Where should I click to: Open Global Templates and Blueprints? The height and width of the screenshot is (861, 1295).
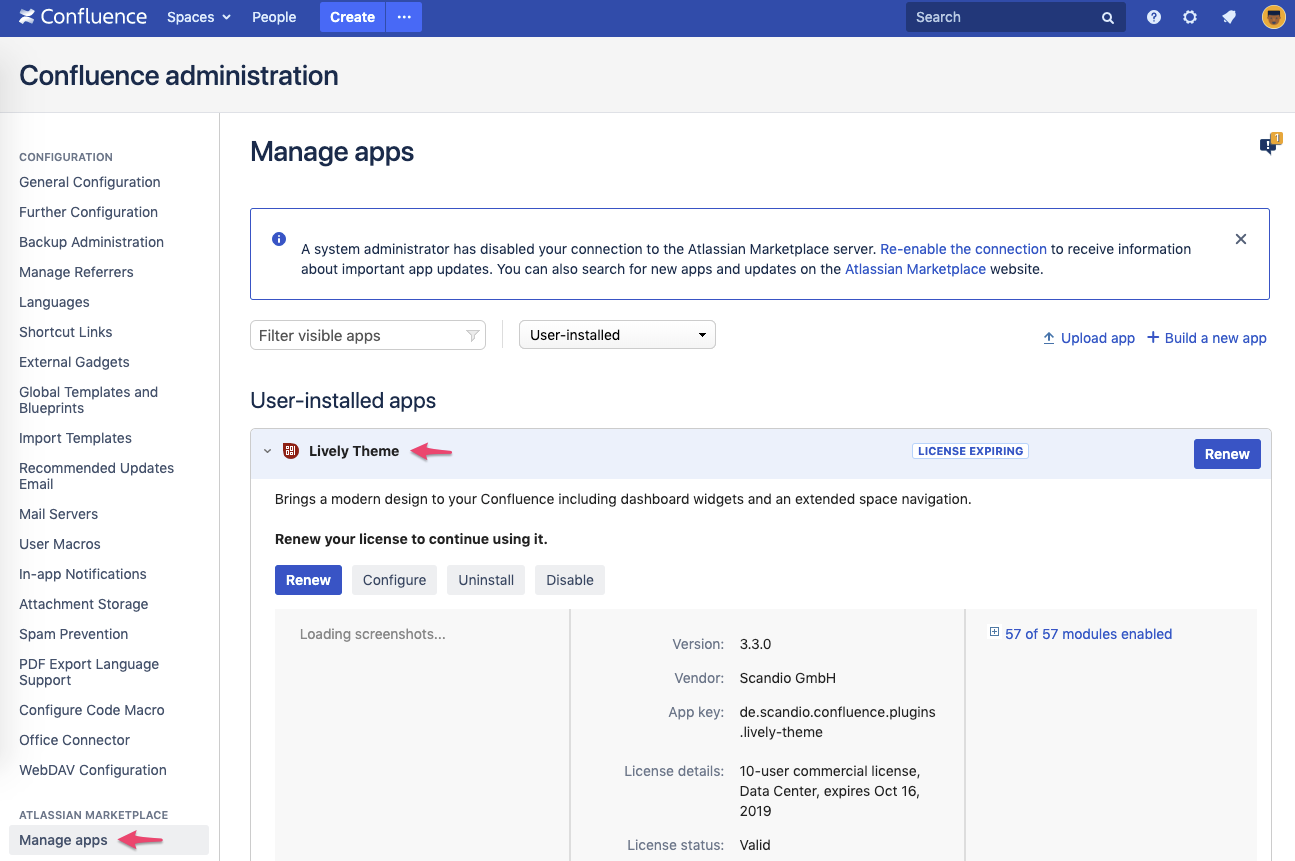click(x=88, y=400)
